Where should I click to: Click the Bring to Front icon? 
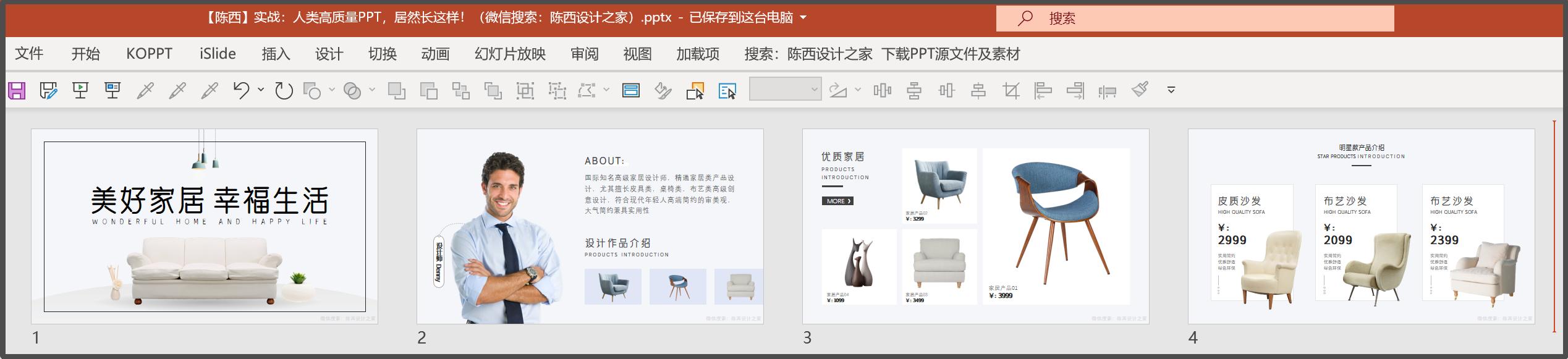click(396, 91)
